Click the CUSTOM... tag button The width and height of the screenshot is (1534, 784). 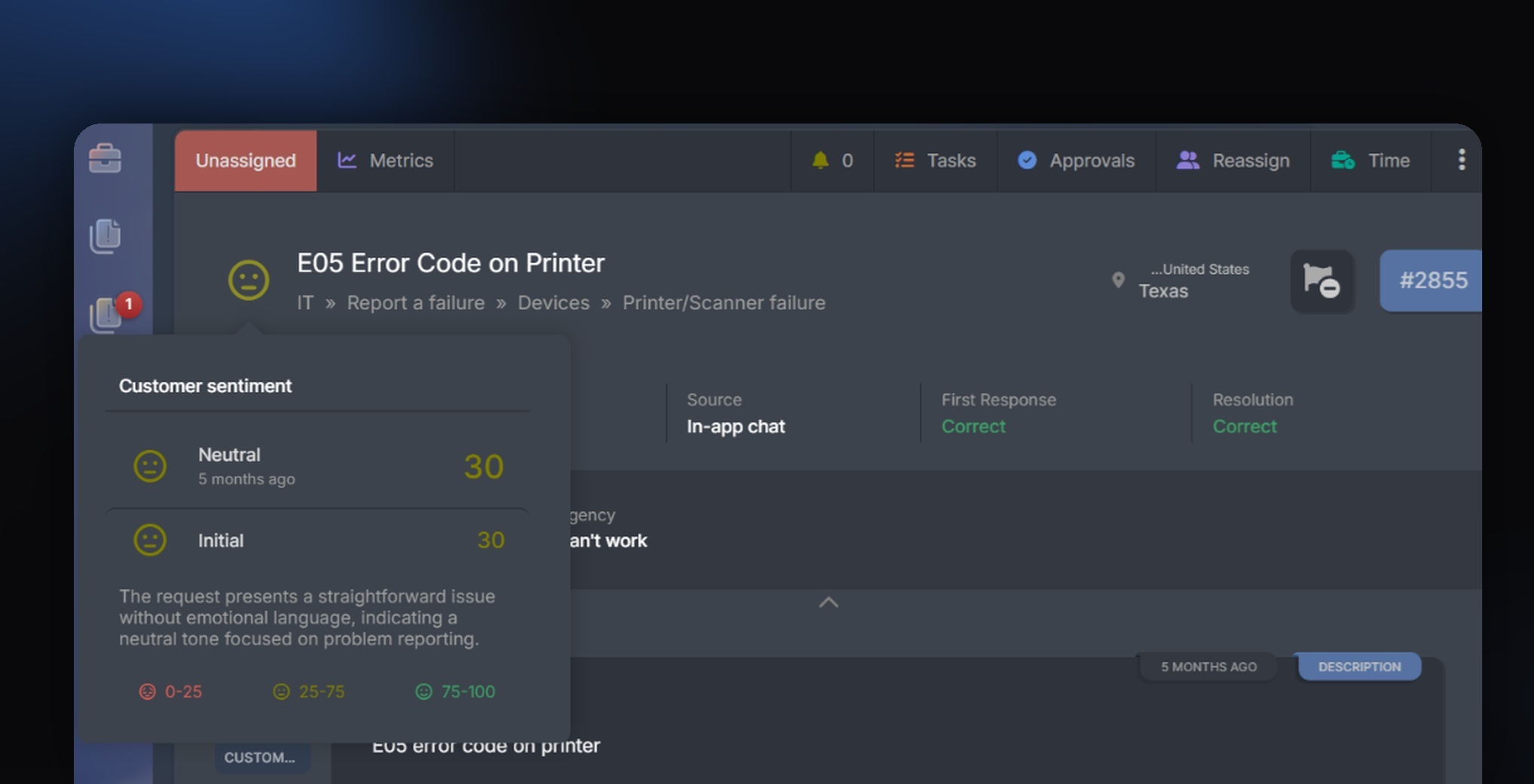click(x=261, y=758)
